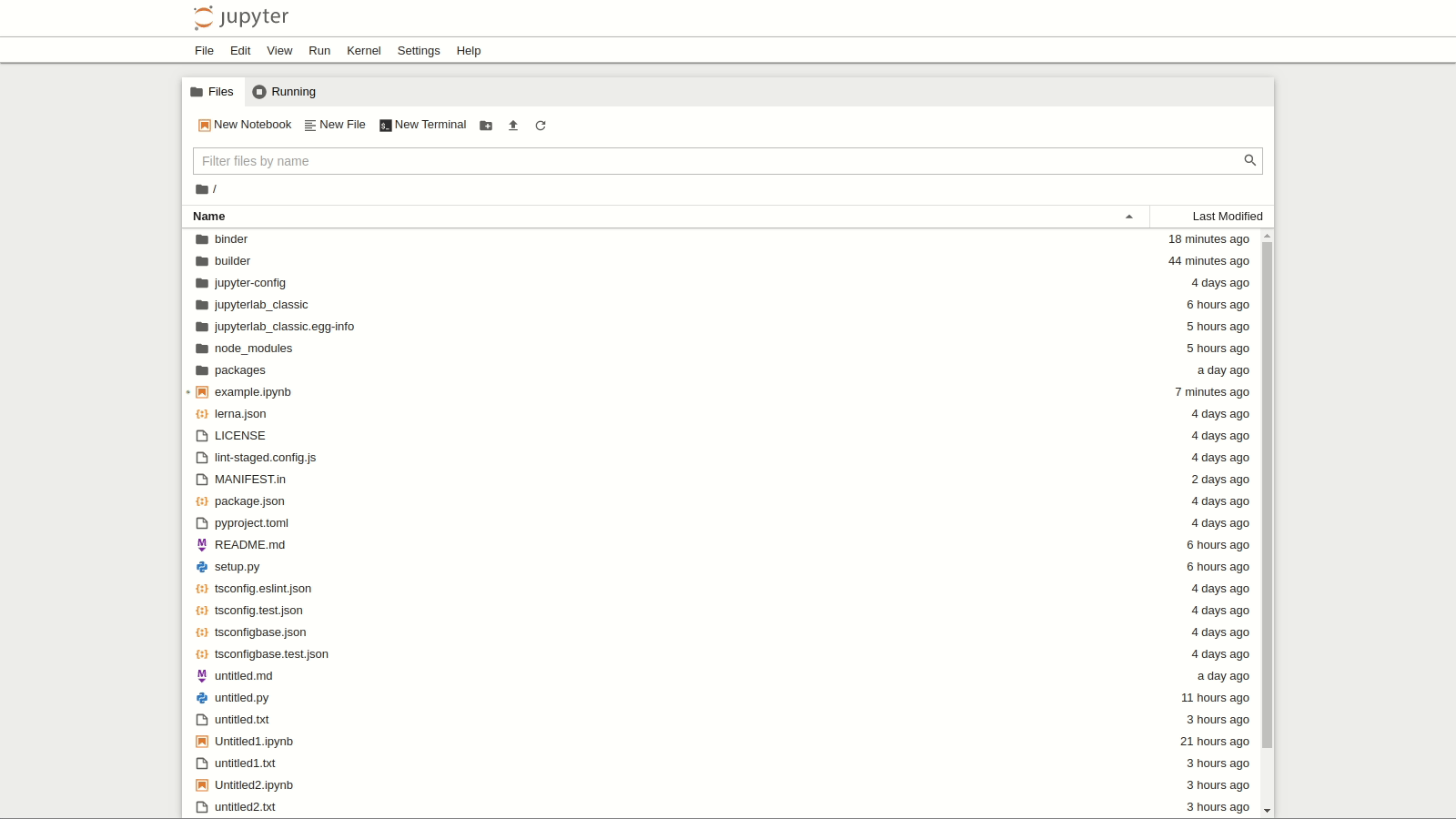
Task: Click the '2 days ago' modified time
Action: pos(1220,480)
